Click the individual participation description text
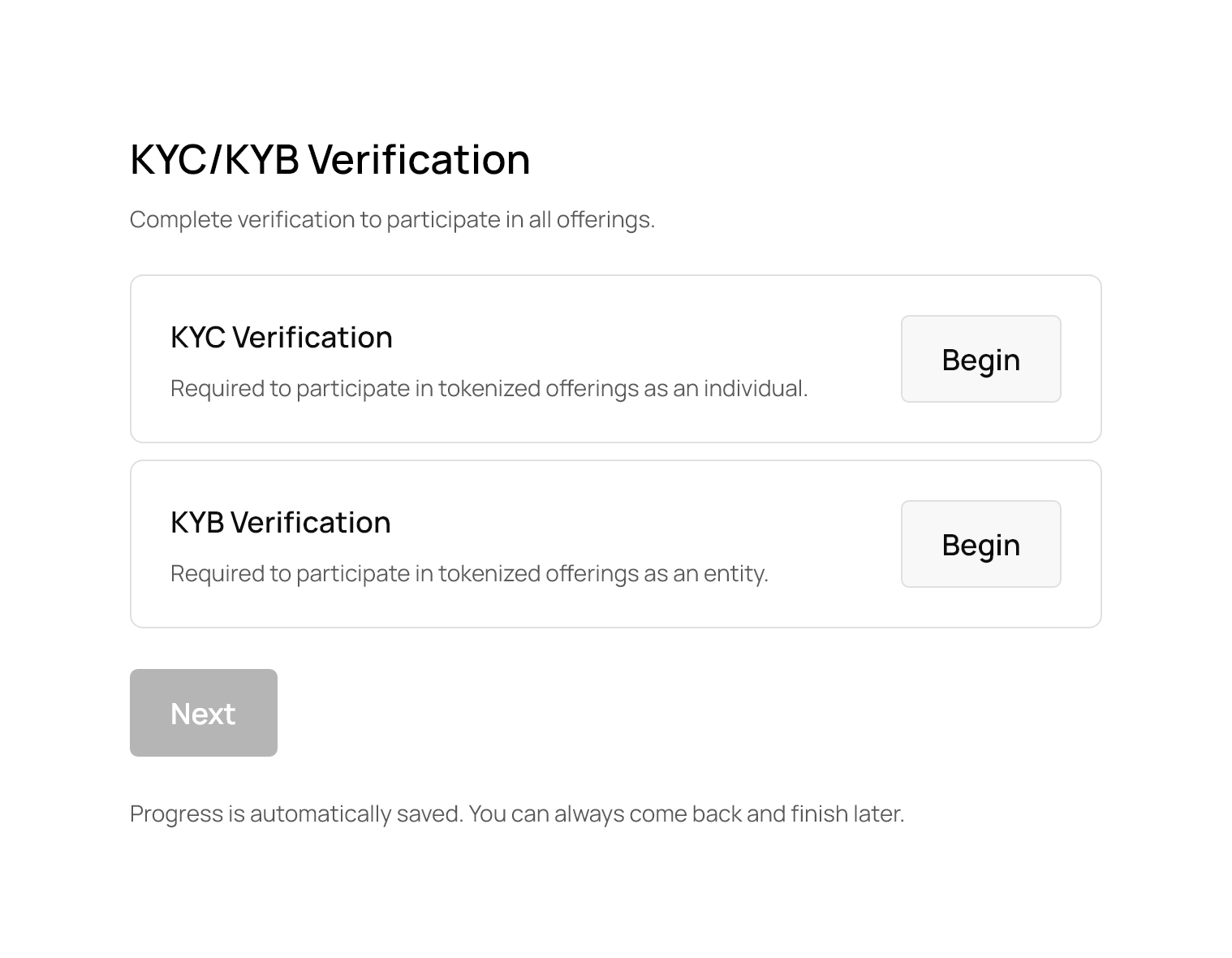 [489, 389]
